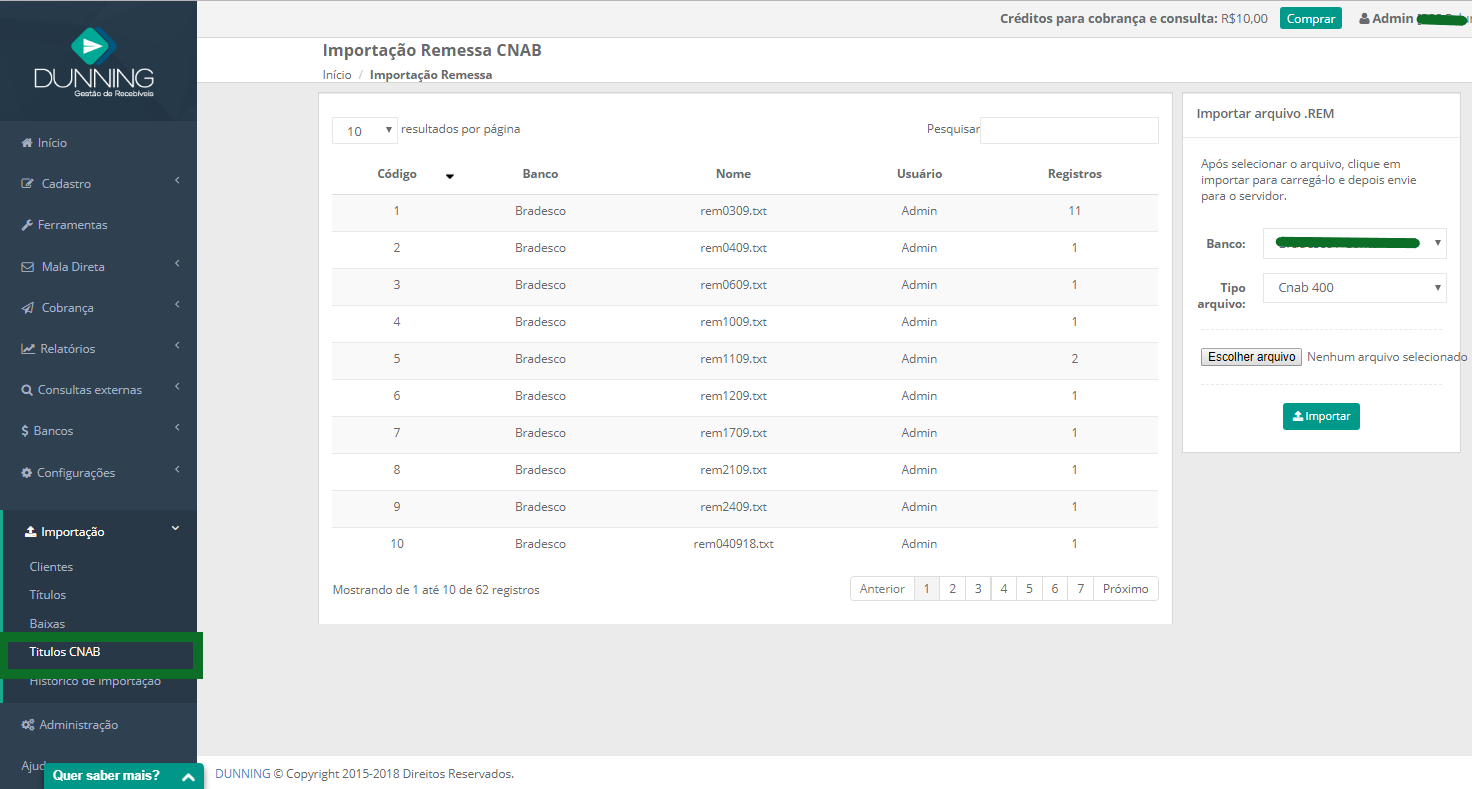
Task: Collapse the Importação submenu chevron
Action: tap(176, 529)
